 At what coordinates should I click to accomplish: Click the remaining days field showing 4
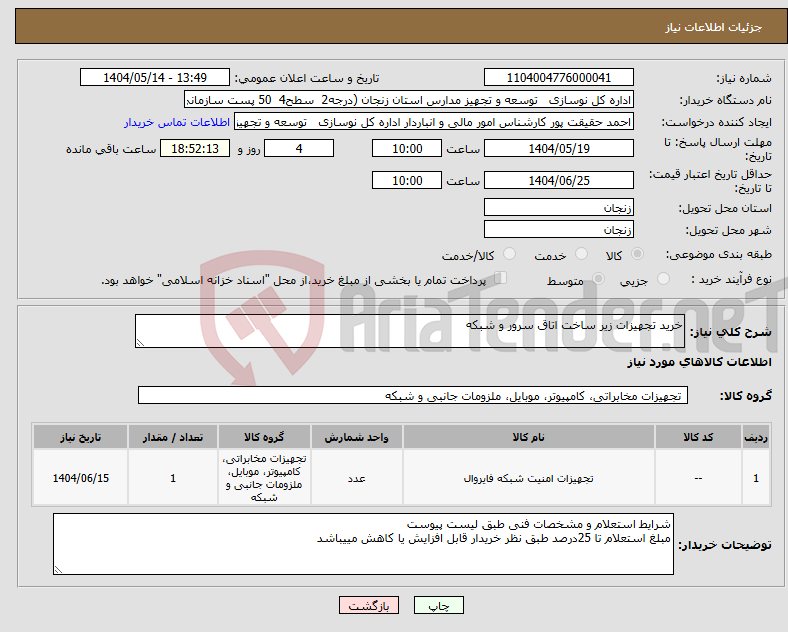(299, 149)
